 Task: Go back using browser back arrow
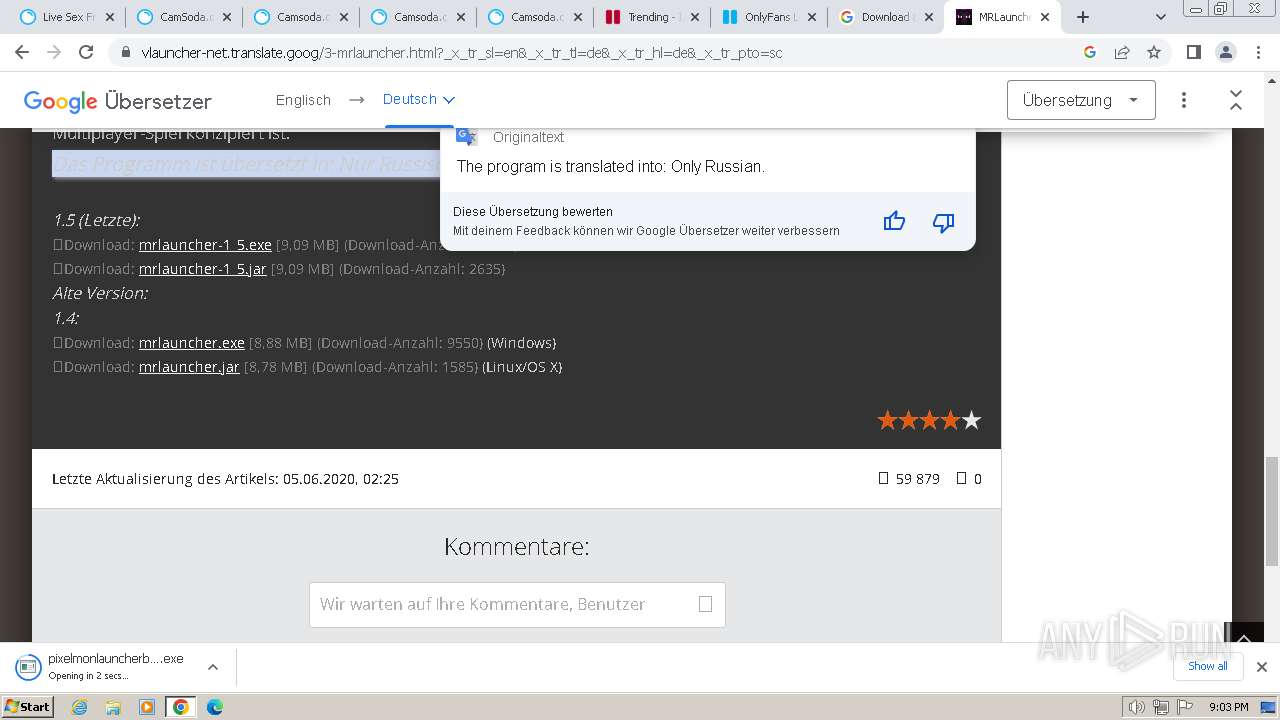tap(22, 52)
